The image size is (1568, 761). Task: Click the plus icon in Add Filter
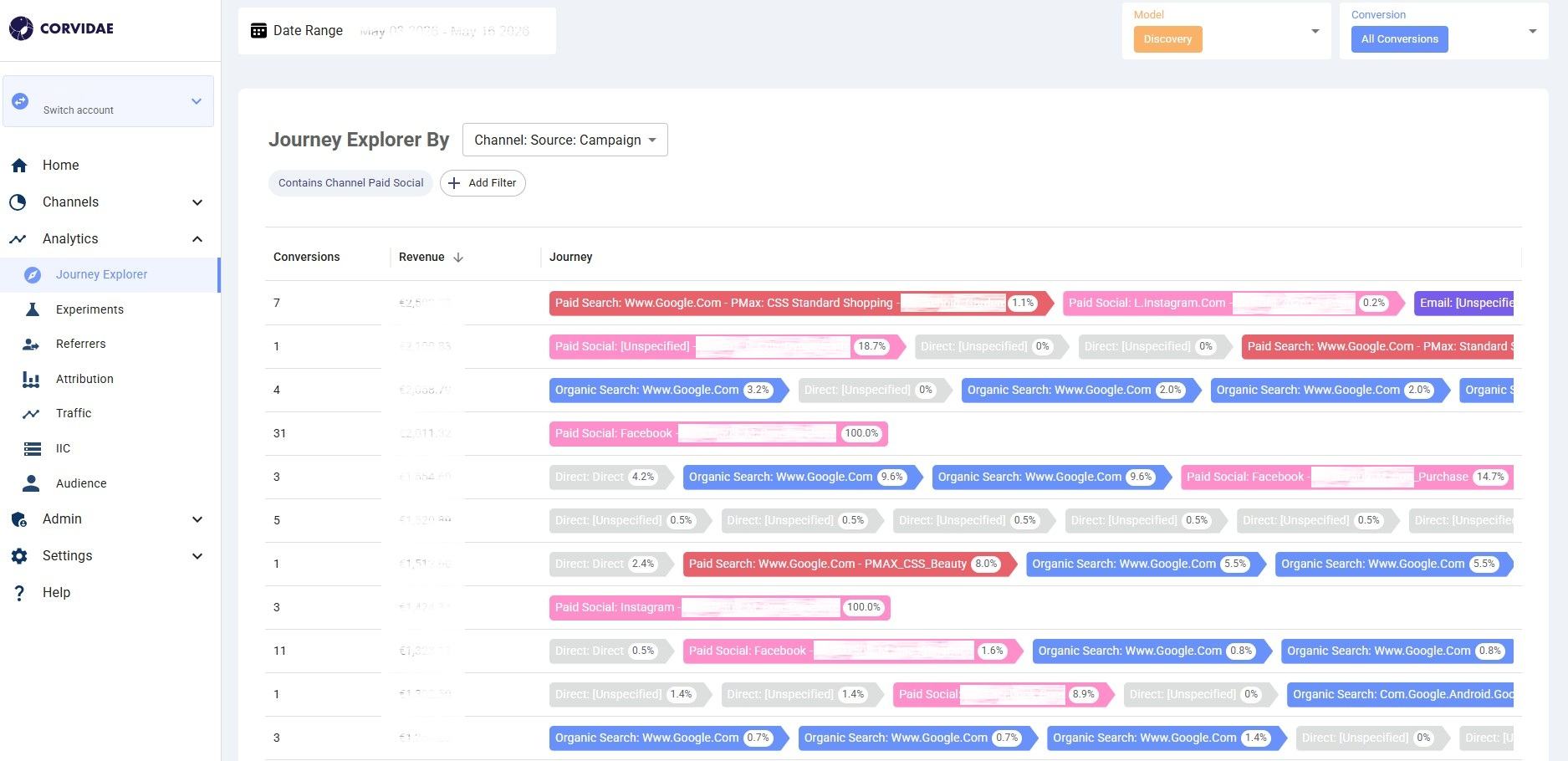454,183
